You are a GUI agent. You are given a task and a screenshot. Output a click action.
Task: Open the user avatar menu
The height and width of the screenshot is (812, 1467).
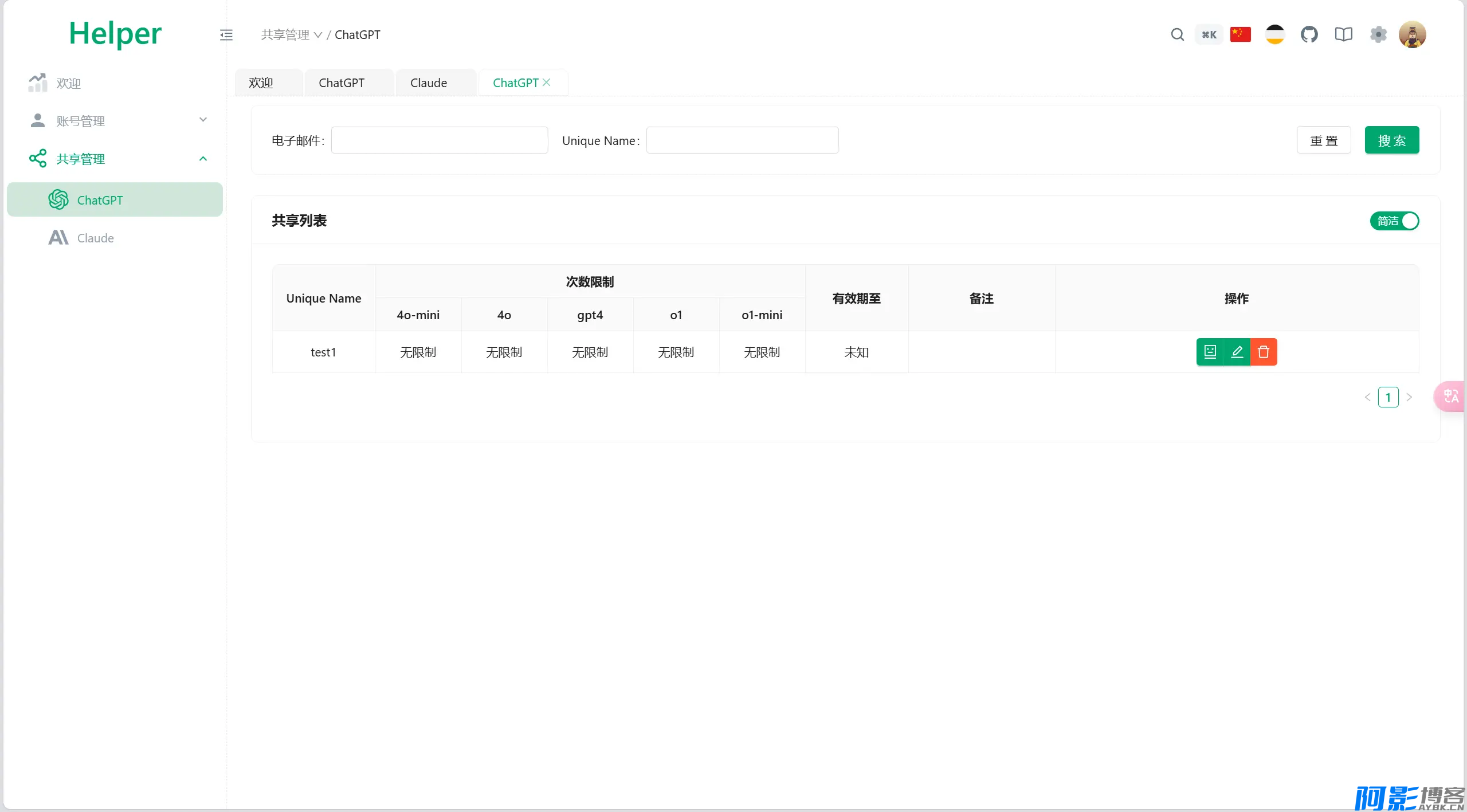pyautogui.click(x=1413, y=34)
